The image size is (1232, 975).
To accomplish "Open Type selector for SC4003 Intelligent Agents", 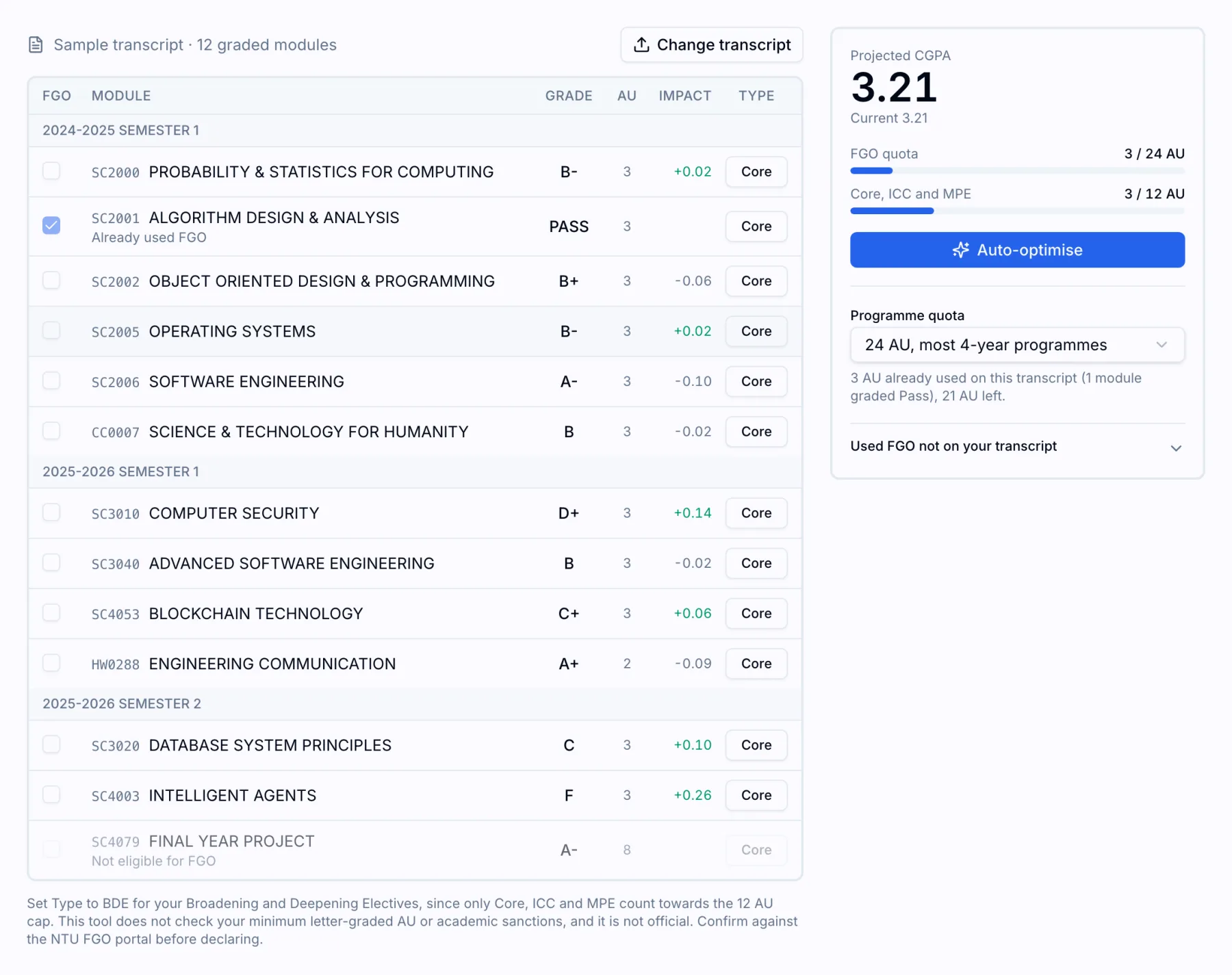I will [756, 795].
